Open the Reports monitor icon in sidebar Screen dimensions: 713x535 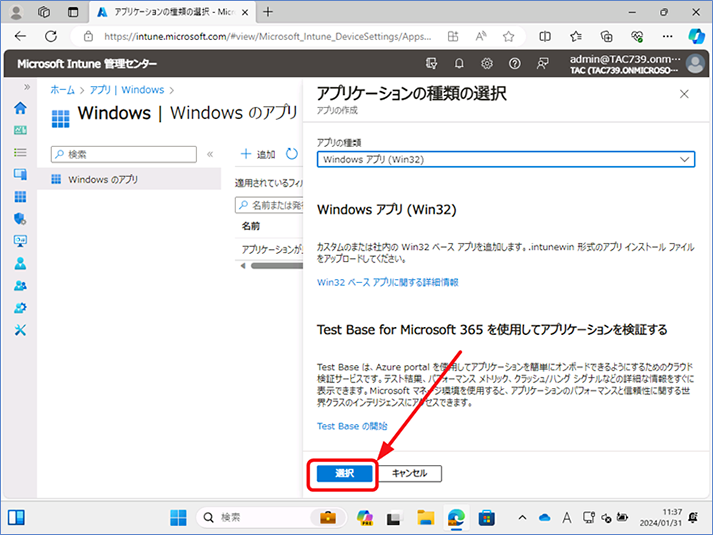click(x=20, y=241)
